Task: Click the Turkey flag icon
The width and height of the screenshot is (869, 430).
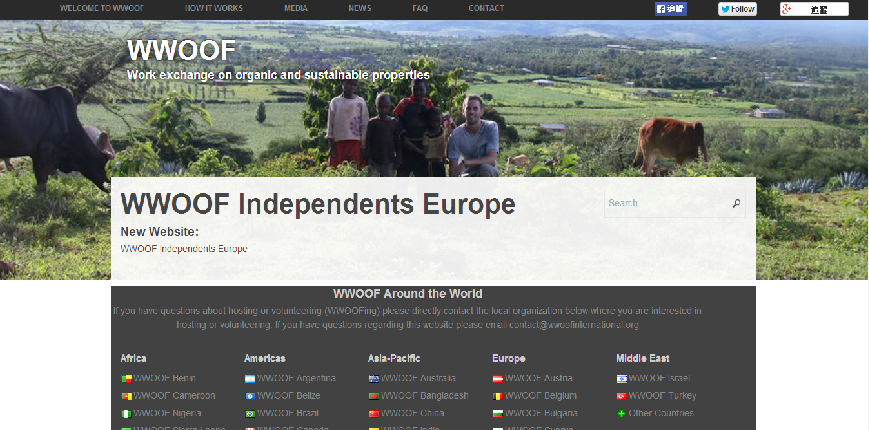Action: tap(622, 396)
